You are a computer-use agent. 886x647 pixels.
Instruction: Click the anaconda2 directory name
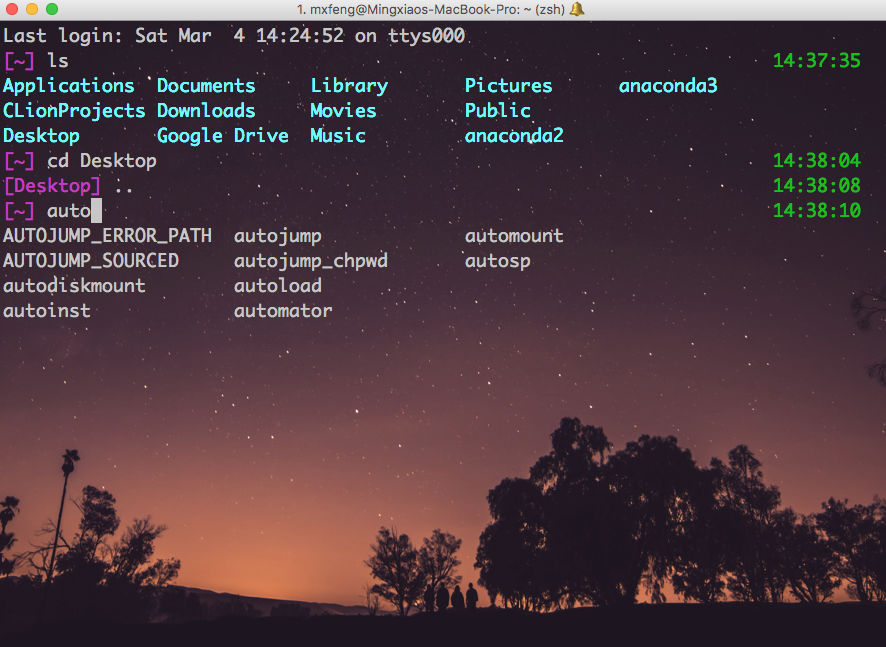pos(514,136)
